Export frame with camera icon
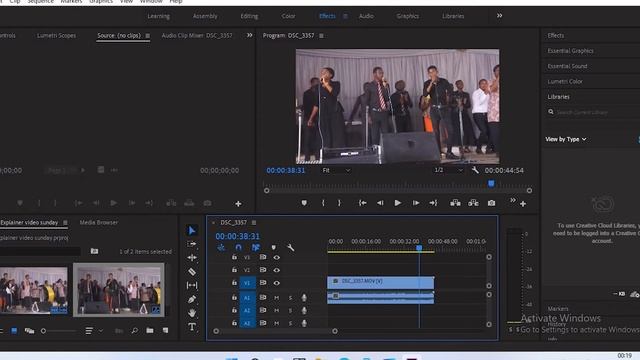The height and width of the screenshot is (360, 640). click(491, 203)
